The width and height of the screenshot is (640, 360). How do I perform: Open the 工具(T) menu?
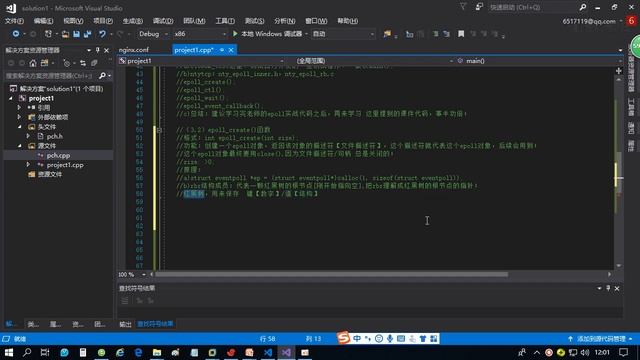click(x=225, y=21)
